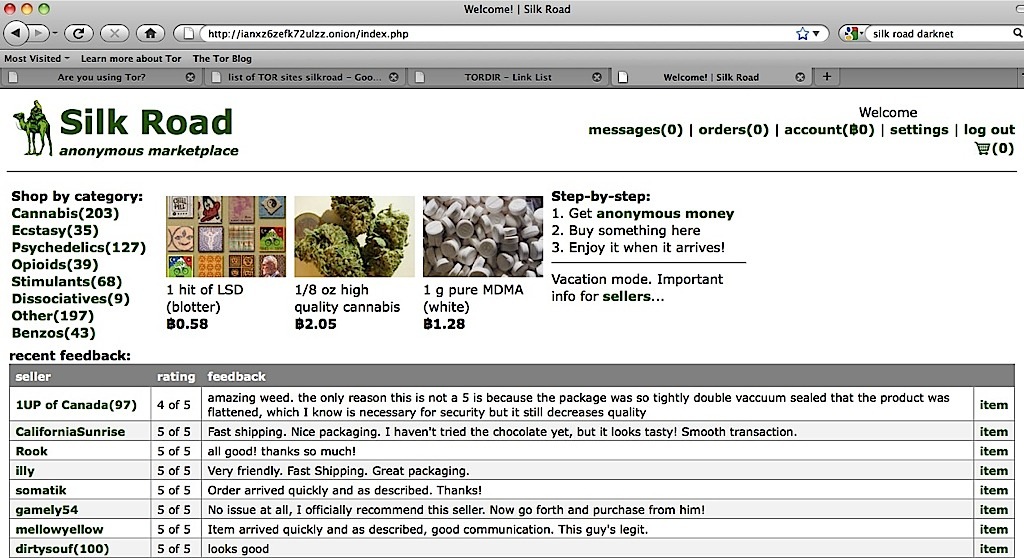This screenshot has width=1024, height=558.
Task: Close the list of TOR sites tab
Action: pyautogui.click(x=394, y=77)
